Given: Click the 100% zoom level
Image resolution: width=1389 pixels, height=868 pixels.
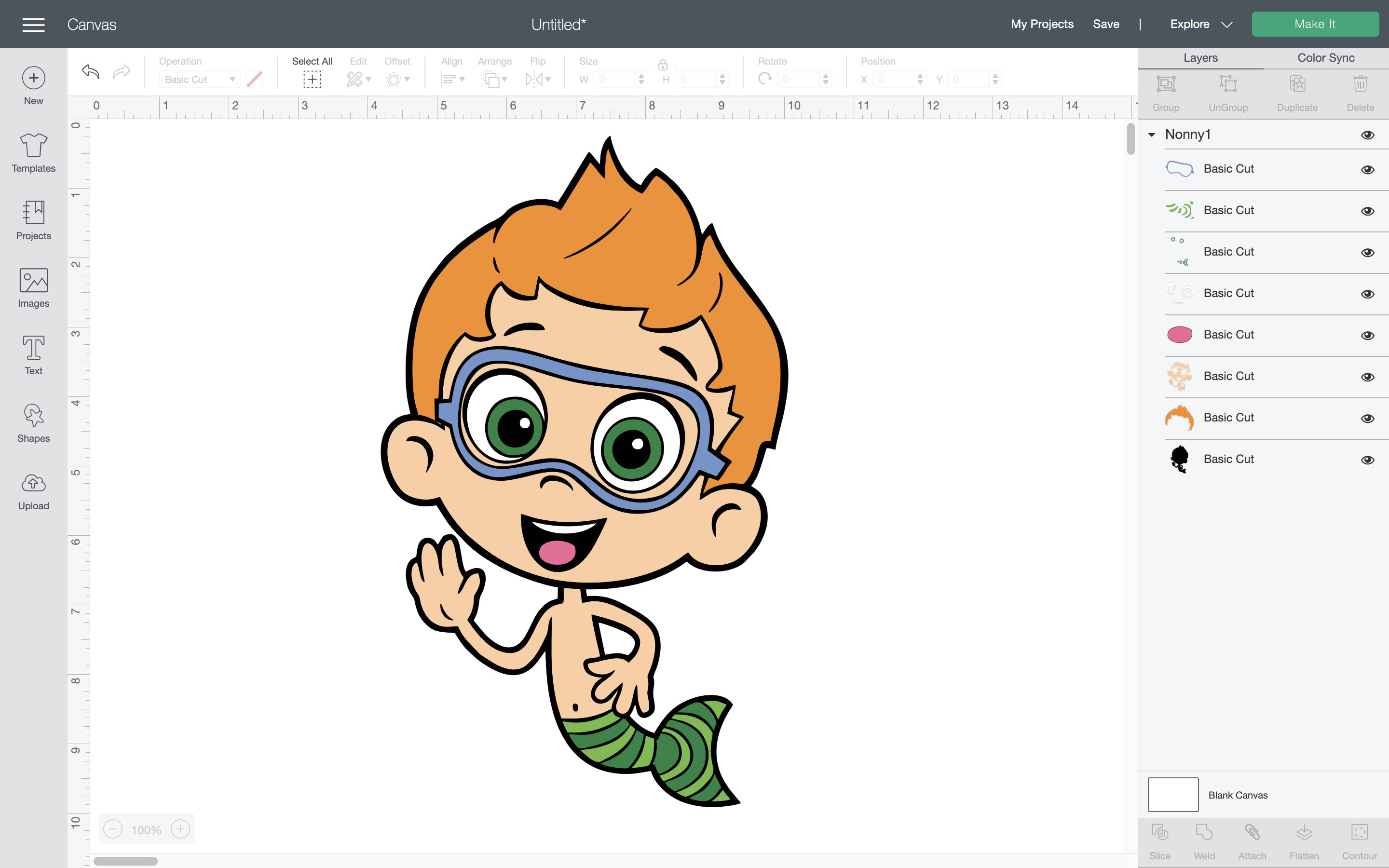Looking at the screenshot, I should point(146,829).
